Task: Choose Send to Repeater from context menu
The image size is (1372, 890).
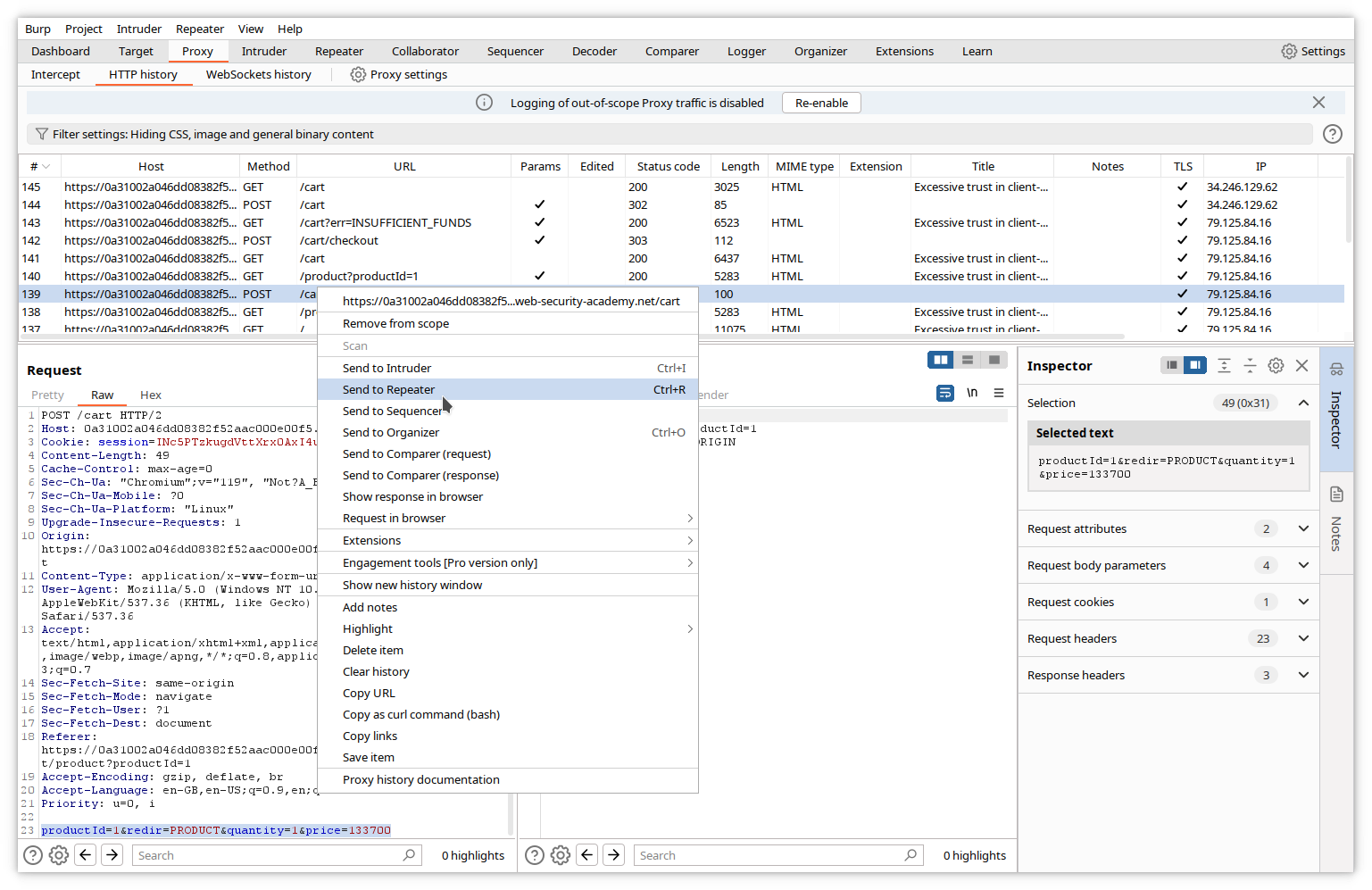Action: pos(389,390)
